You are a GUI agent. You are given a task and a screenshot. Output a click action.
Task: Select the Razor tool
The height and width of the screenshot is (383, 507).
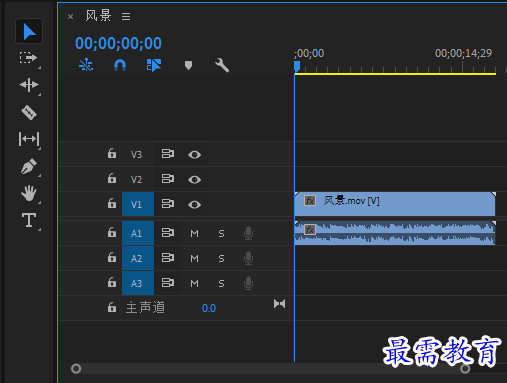point(29,112)
